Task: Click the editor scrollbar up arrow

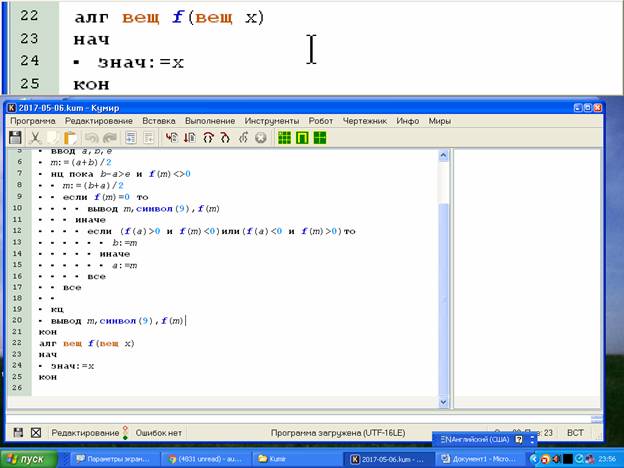Action: point(443,156)
